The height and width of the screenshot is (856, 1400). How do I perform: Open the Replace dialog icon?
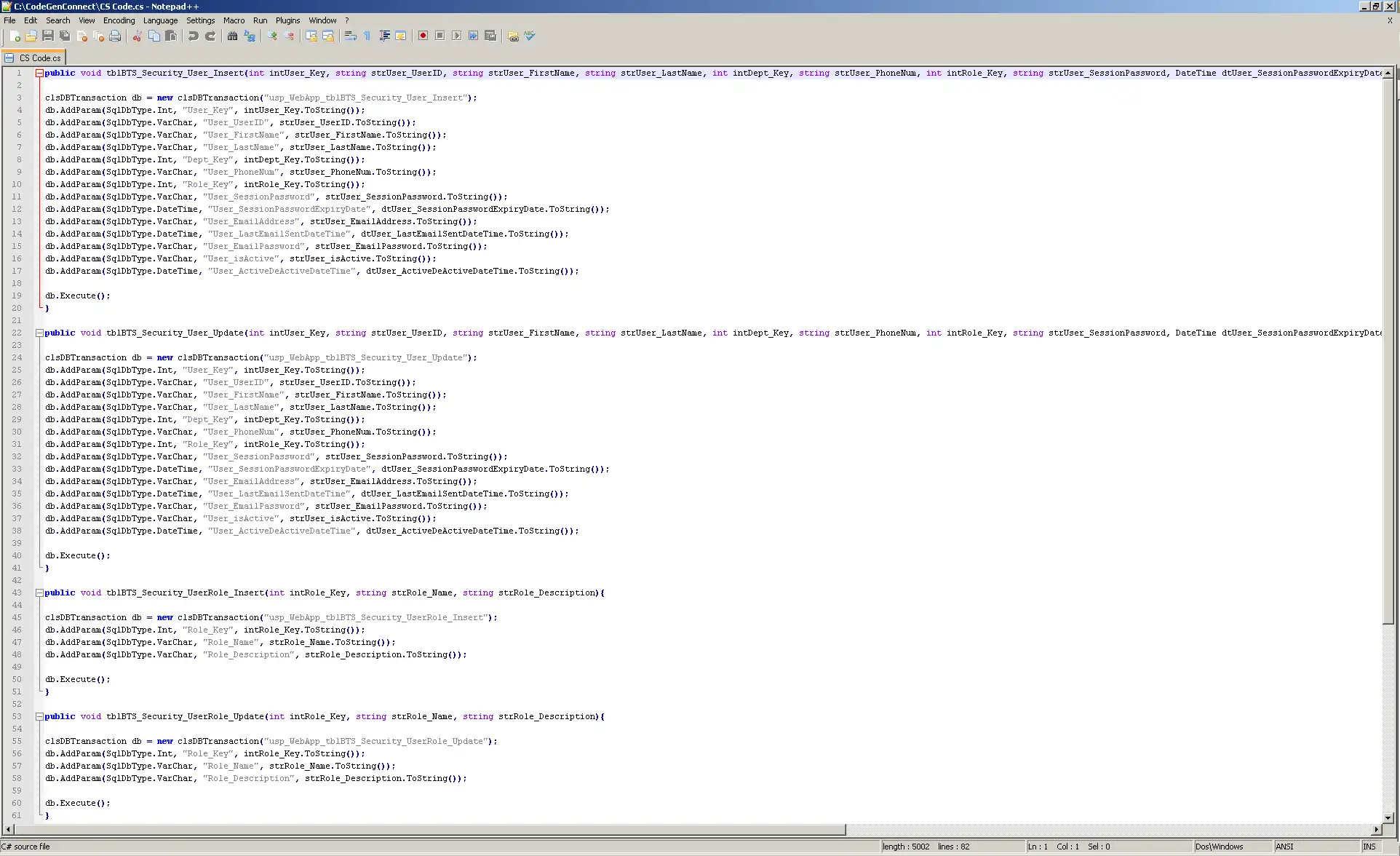tap(250, 36)
